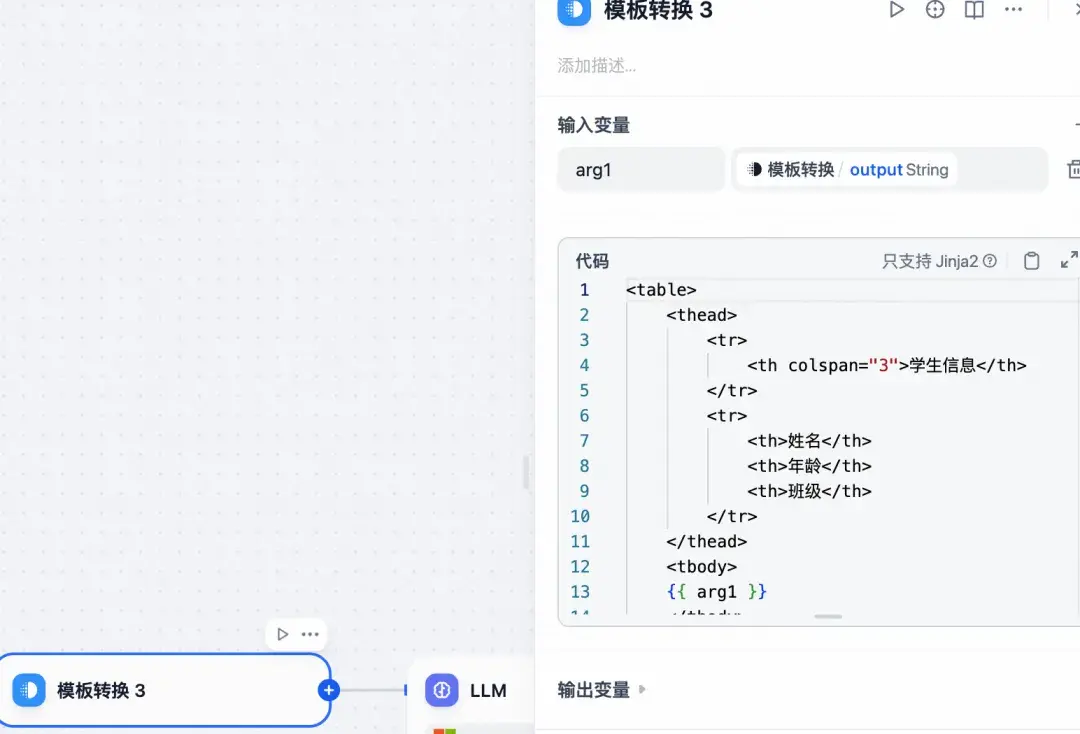Viewport: 1080px width, 734px height.
Task: Click the </thead> code line
Action: [706, 541]
